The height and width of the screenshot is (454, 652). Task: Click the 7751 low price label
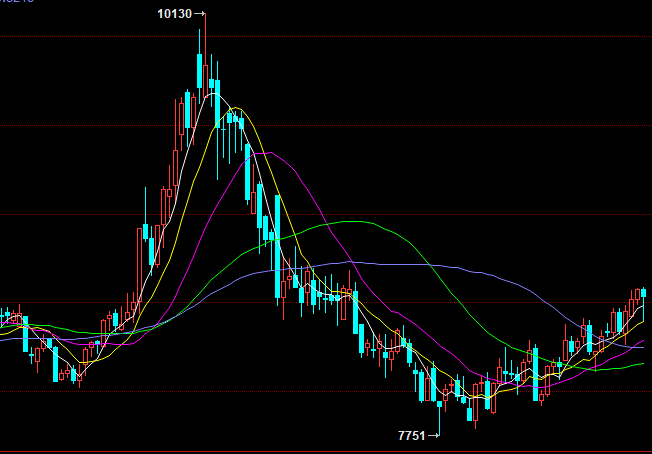pos(411,436)
